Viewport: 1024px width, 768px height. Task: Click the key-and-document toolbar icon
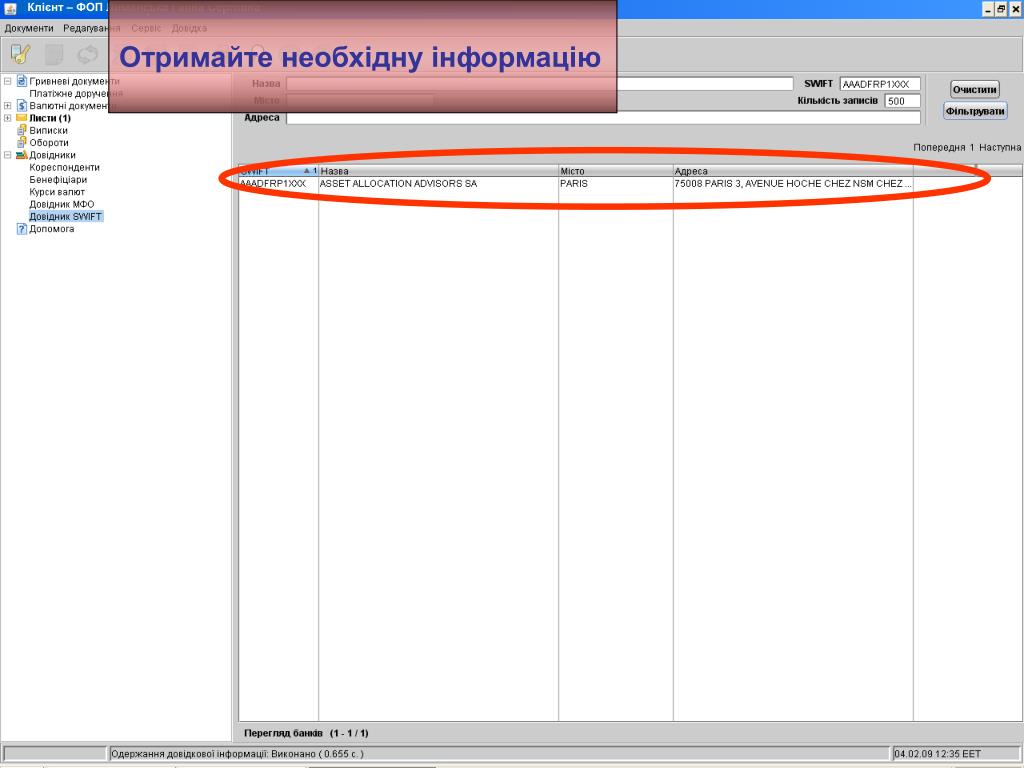pyautogui.click(x=20, y=54)
